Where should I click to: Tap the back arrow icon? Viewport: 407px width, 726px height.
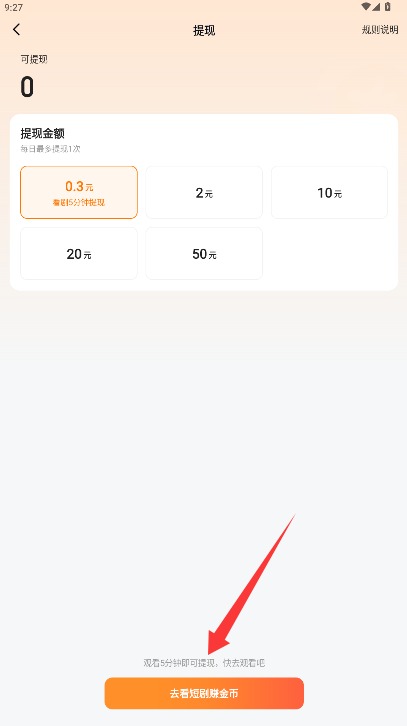(x=17, y=30)
